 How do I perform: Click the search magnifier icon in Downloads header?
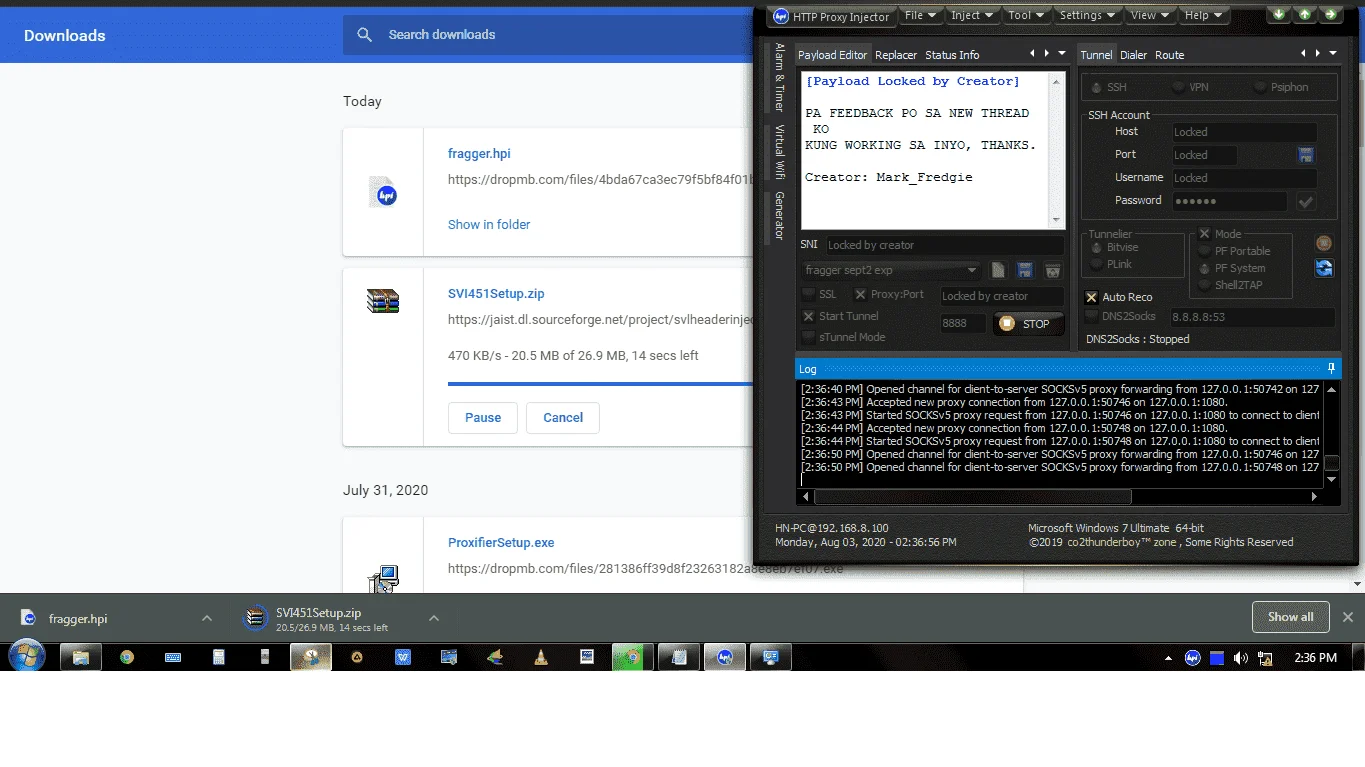point(365,35)
